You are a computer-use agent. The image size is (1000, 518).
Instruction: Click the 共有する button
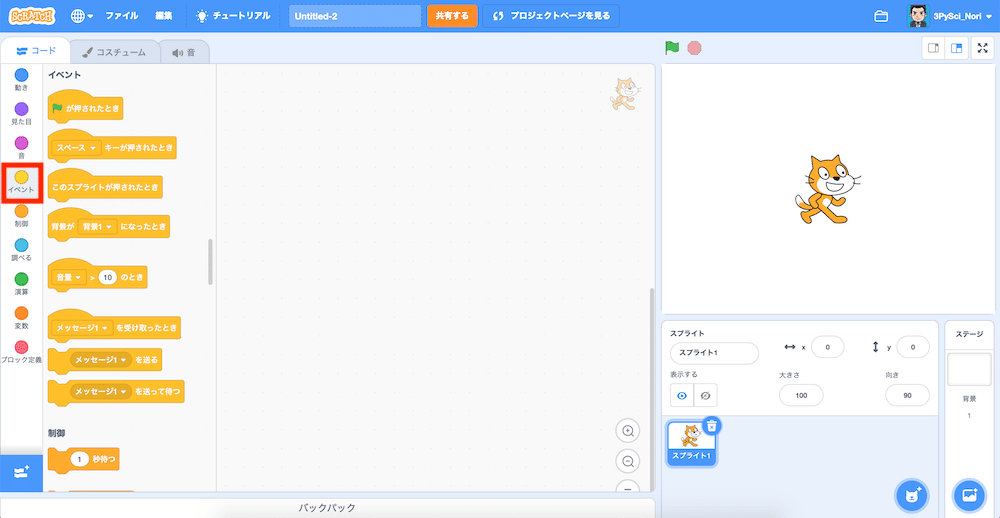pyautogui.click(x=452, y=16)
